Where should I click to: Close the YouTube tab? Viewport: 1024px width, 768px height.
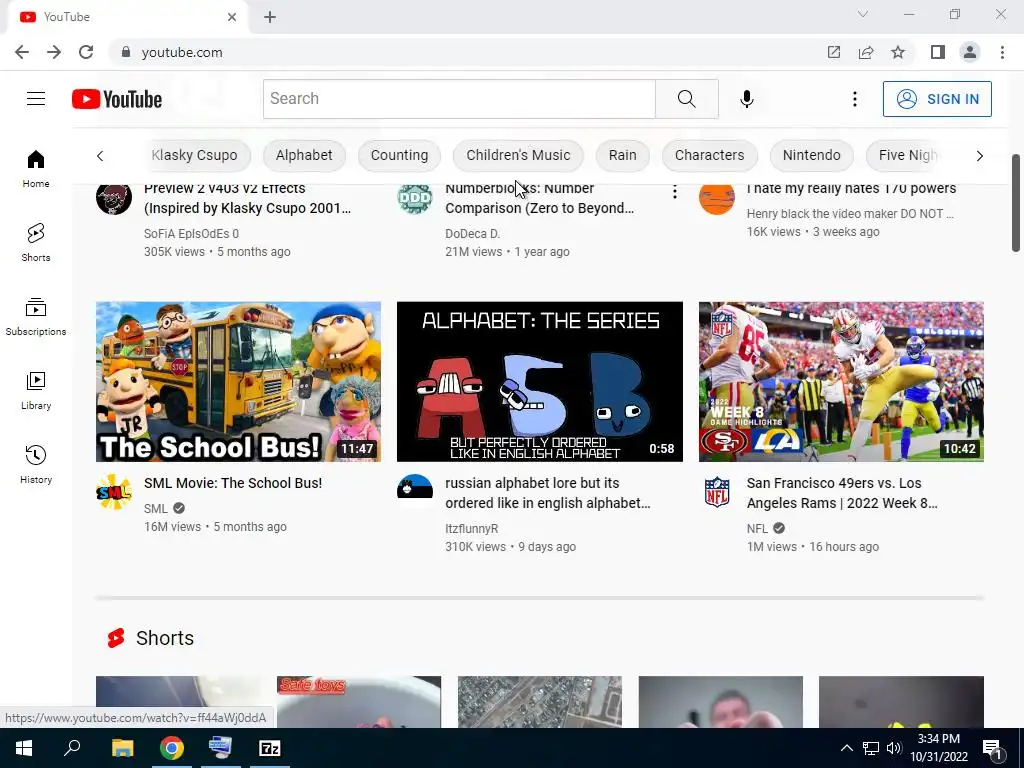(x=232, y=17)
